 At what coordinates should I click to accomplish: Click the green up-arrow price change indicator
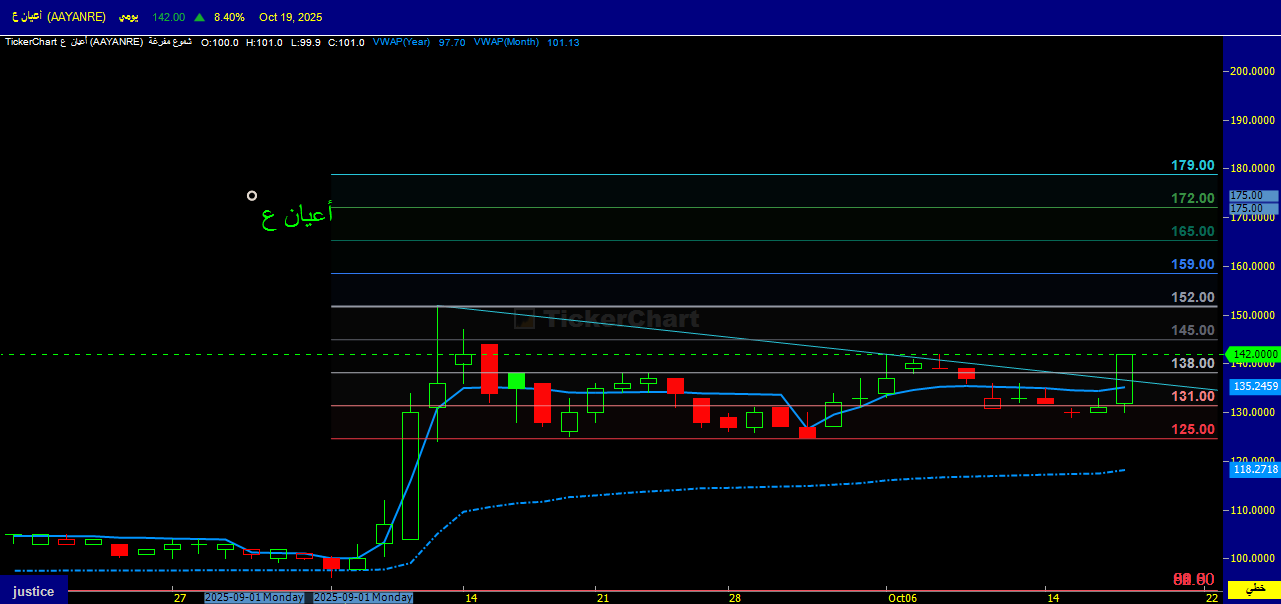pos(200,17)
